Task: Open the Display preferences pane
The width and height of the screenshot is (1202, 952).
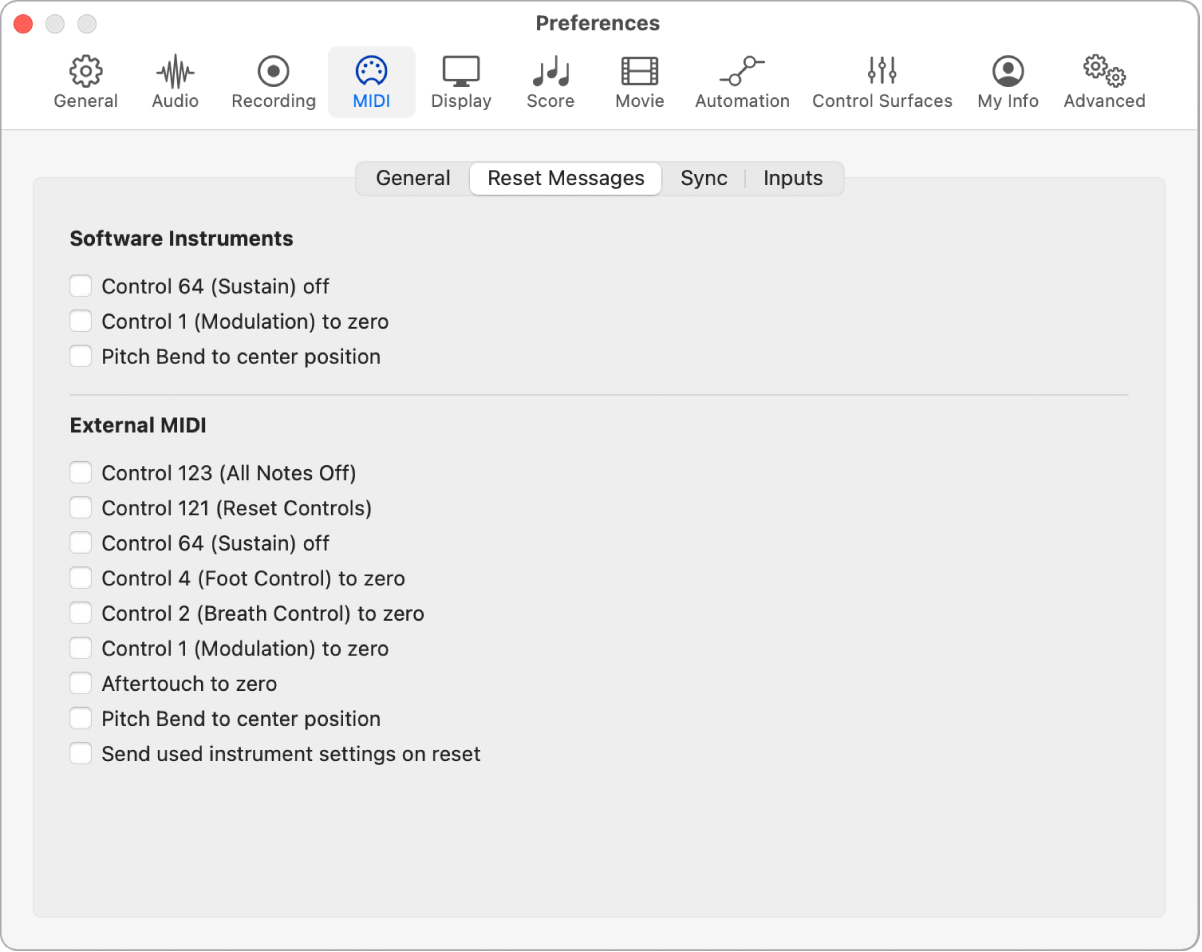Action: [x=460, y=80]
